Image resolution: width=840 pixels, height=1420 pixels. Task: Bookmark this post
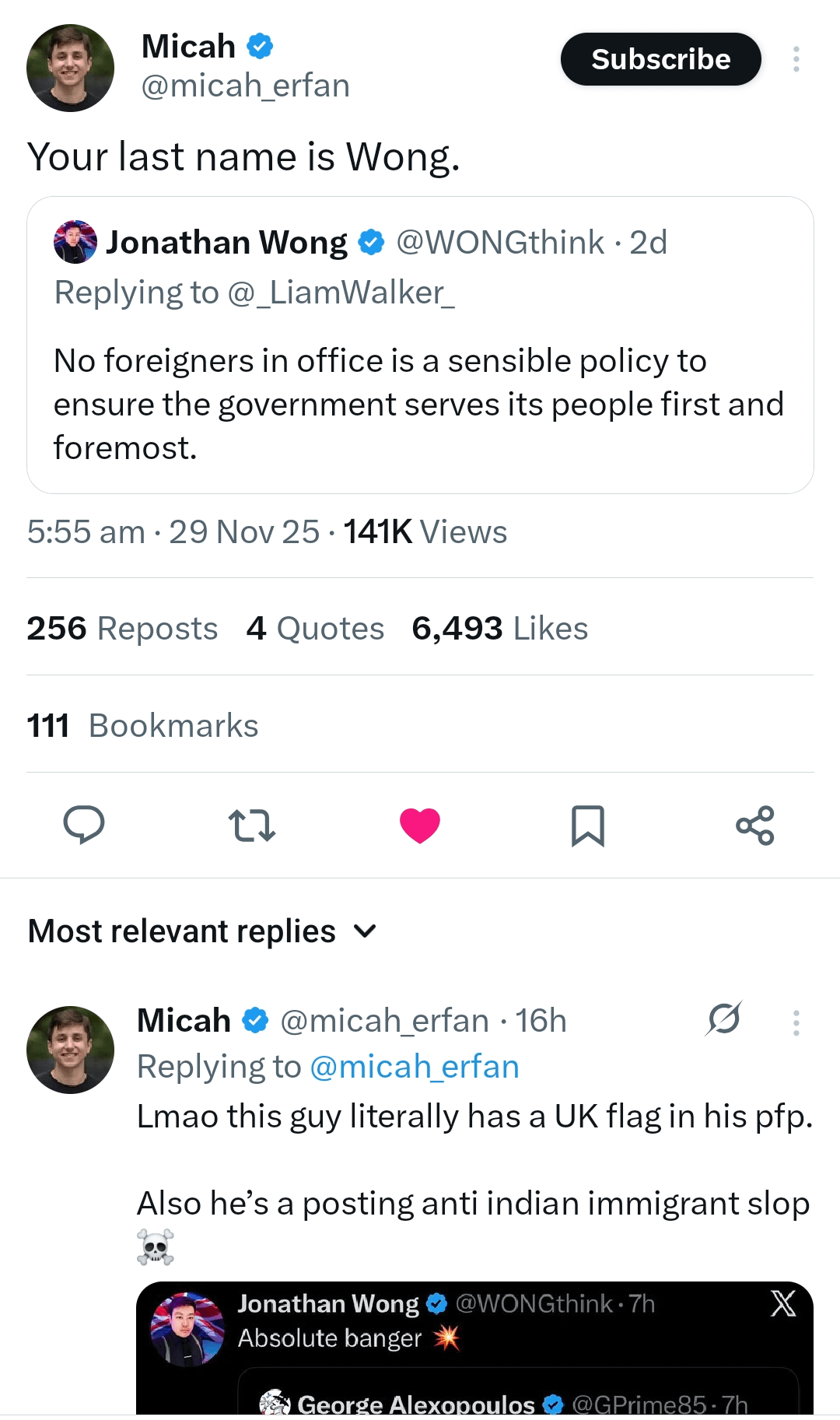(x=587, y=825)
